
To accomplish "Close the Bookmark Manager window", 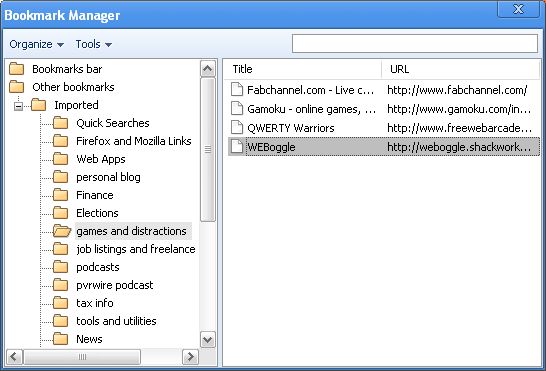I will click(x=518, y=9).
